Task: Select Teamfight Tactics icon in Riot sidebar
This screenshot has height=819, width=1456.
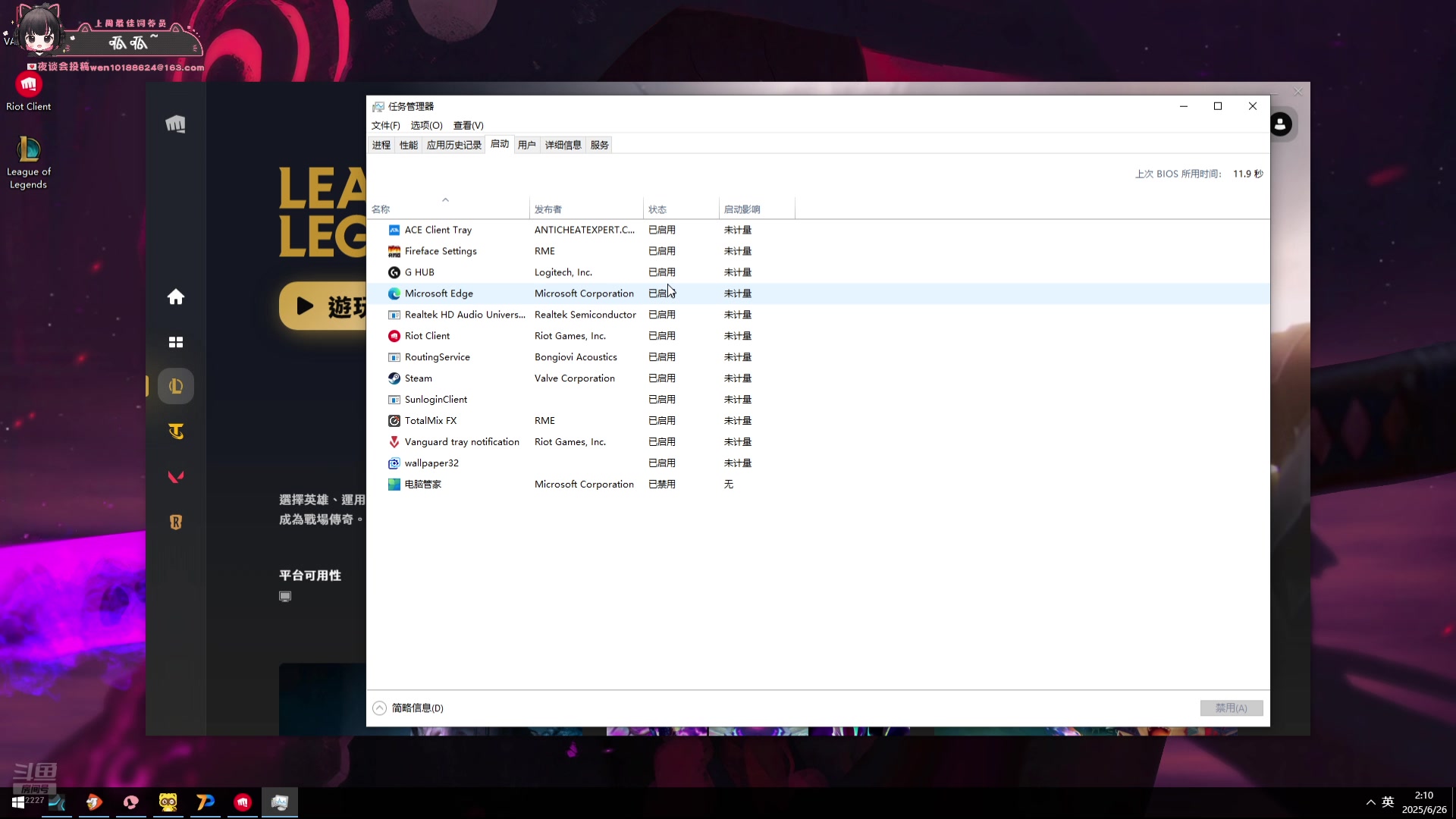Action: point(176,431)
